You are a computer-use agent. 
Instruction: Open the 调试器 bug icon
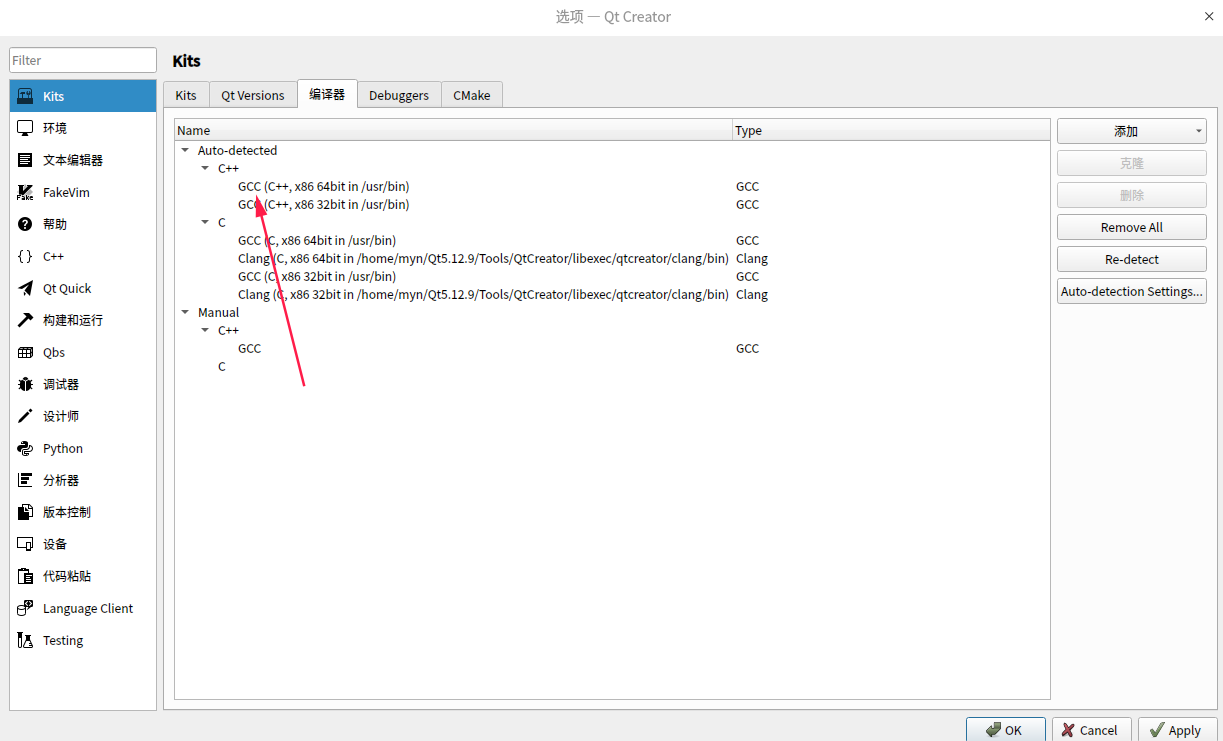tap(25, 384)
